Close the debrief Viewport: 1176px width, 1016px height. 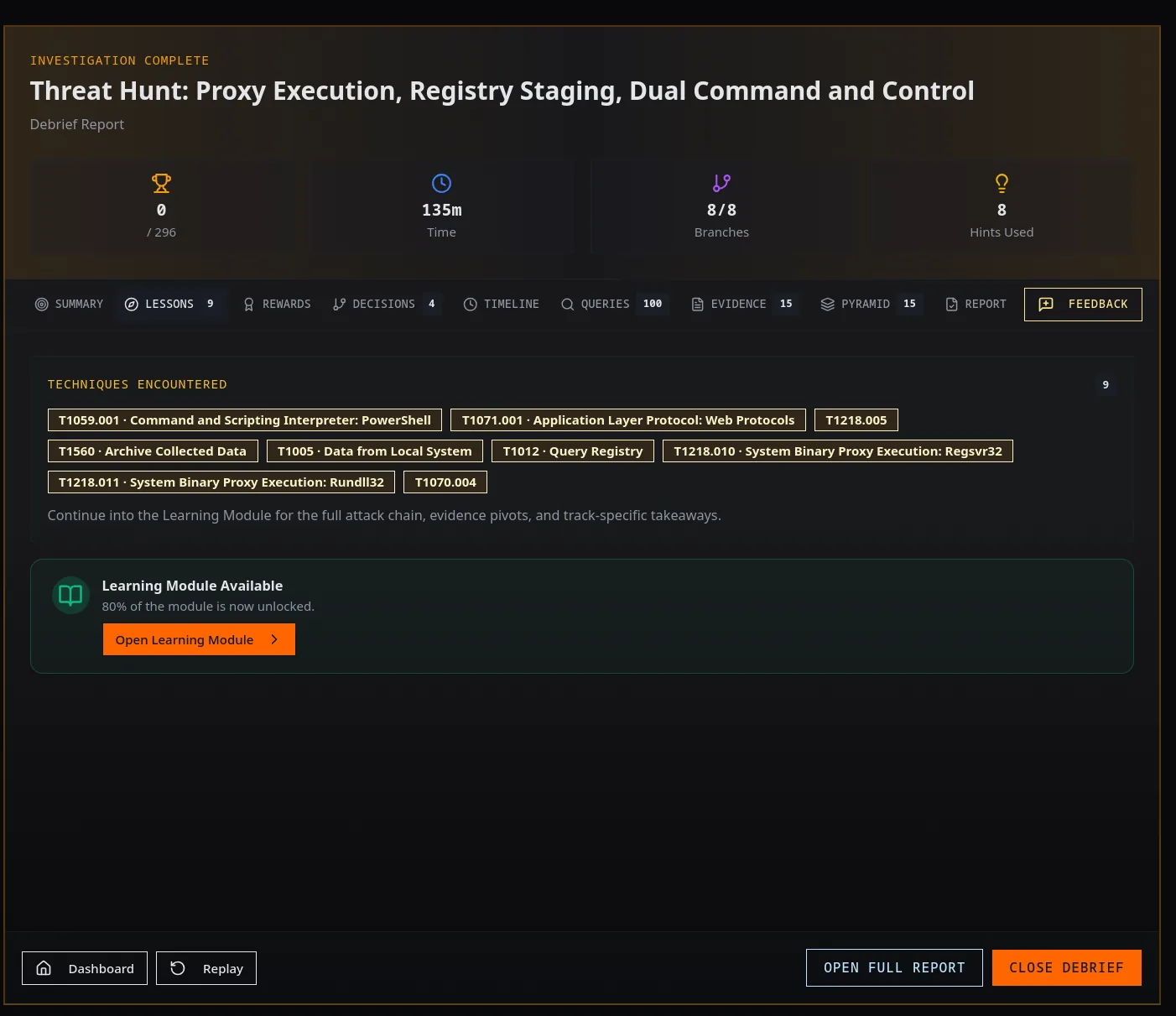[x=1067, y=968]
